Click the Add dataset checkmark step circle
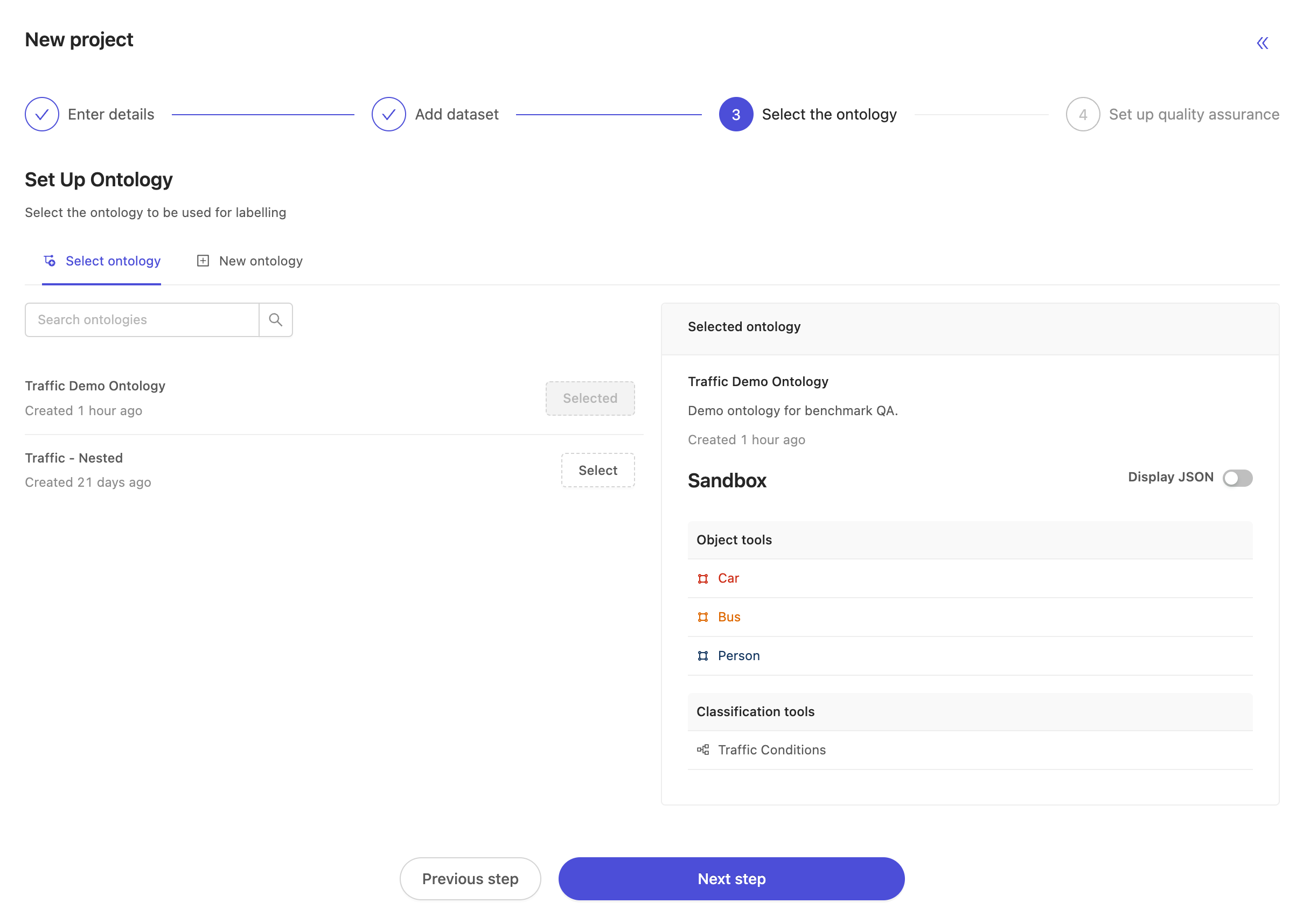Screen dimensions: 1310x924 tap(388, 114)
